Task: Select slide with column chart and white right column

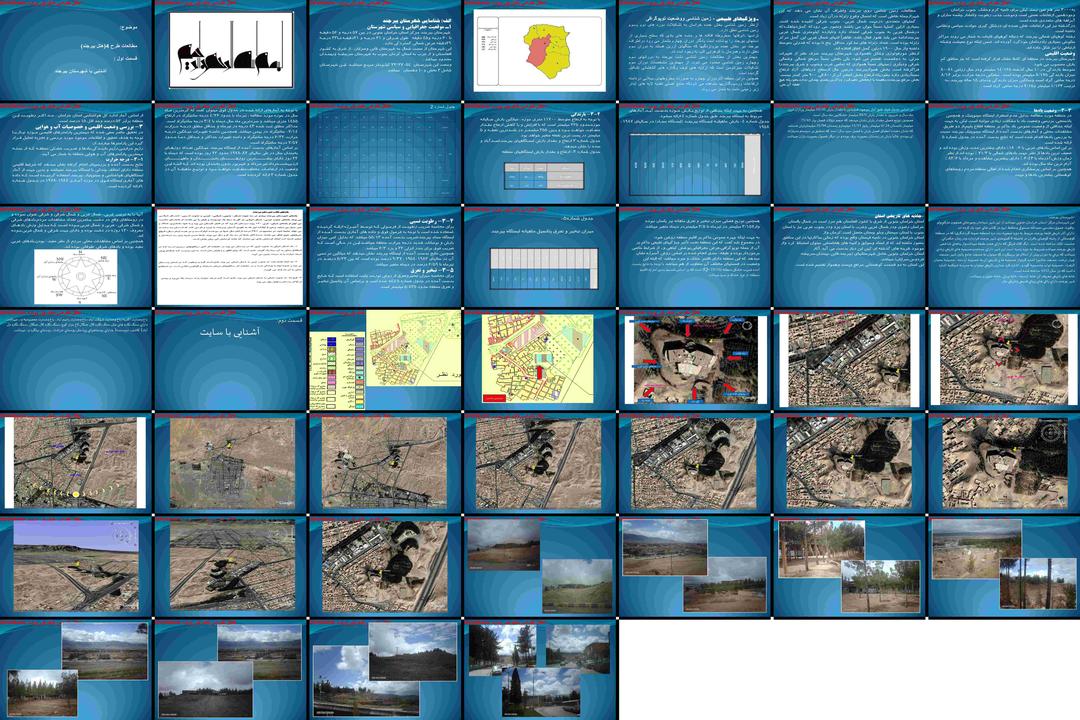Action: point(695,154)
